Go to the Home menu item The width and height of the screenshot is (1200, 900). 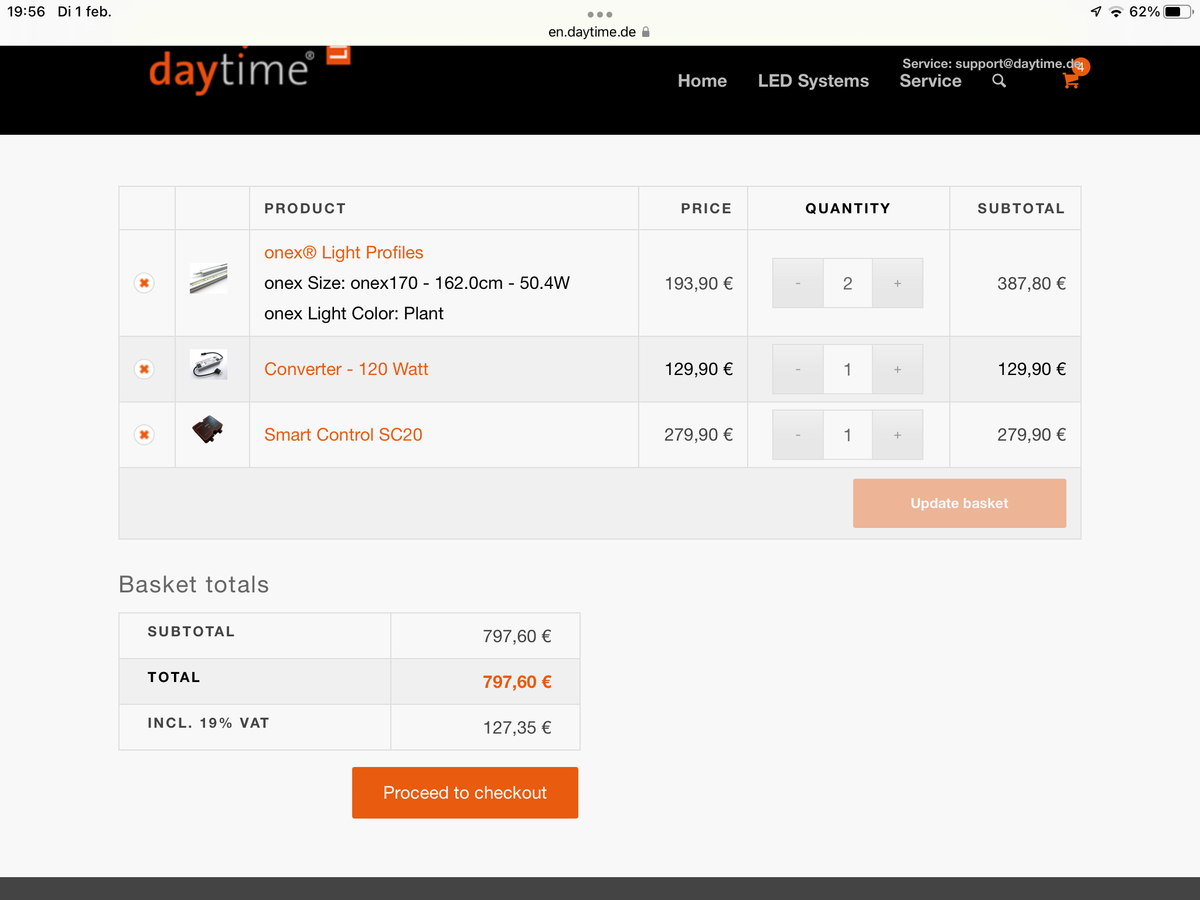coord(702,81)
